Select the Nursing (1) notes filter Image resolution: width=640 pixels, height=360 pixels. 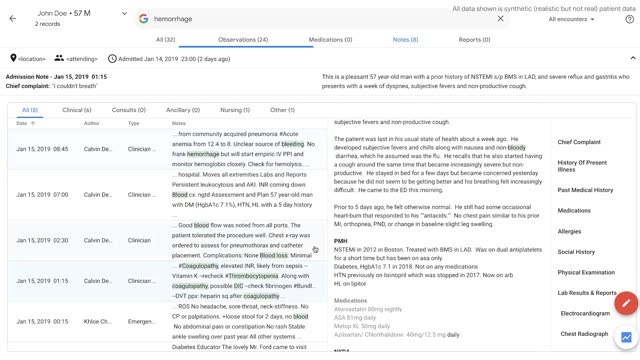click(235, 110)
